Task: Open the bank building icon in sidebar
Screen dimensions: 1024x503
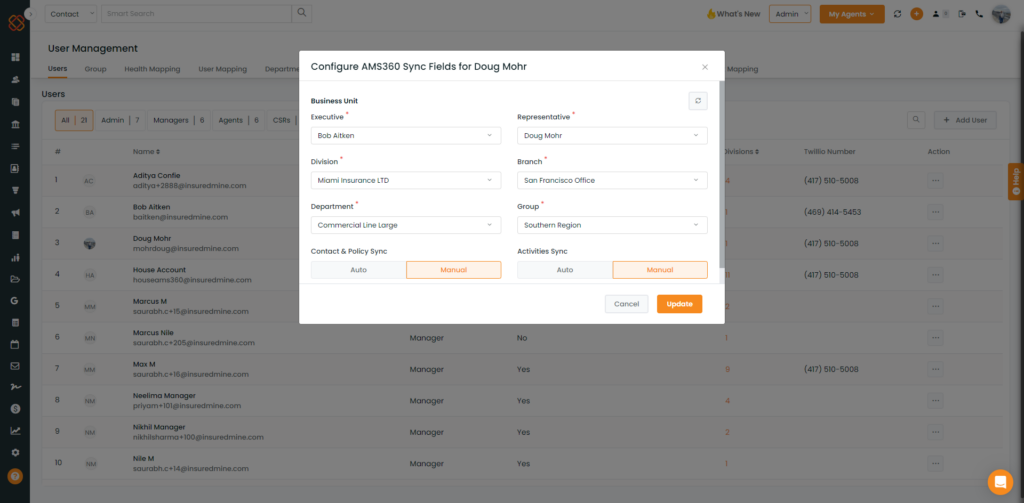Action: 15,124
